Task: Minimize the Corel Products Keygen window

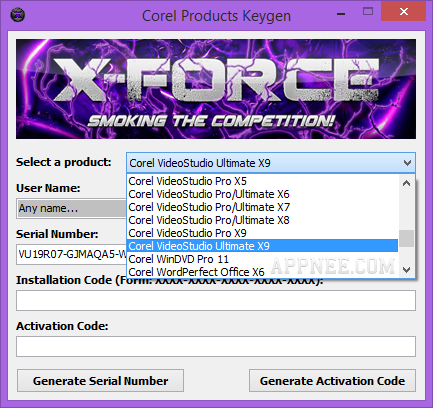Action: (x=341, y=13)
